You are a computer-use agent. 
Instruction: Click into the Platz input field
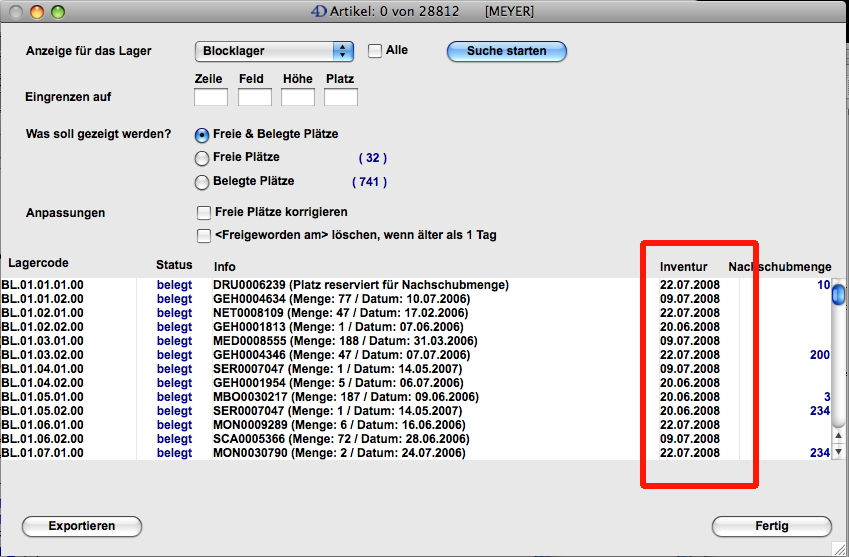340,97
